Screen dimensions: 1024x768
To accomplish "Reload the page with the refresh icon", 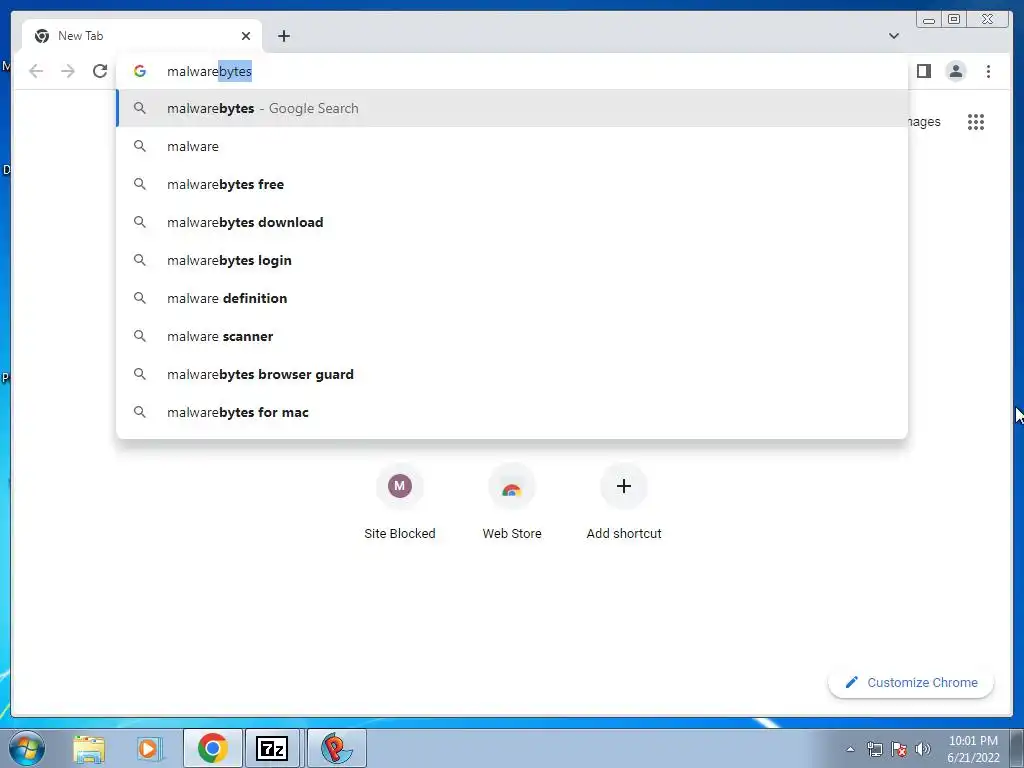I will click(100, 71).
